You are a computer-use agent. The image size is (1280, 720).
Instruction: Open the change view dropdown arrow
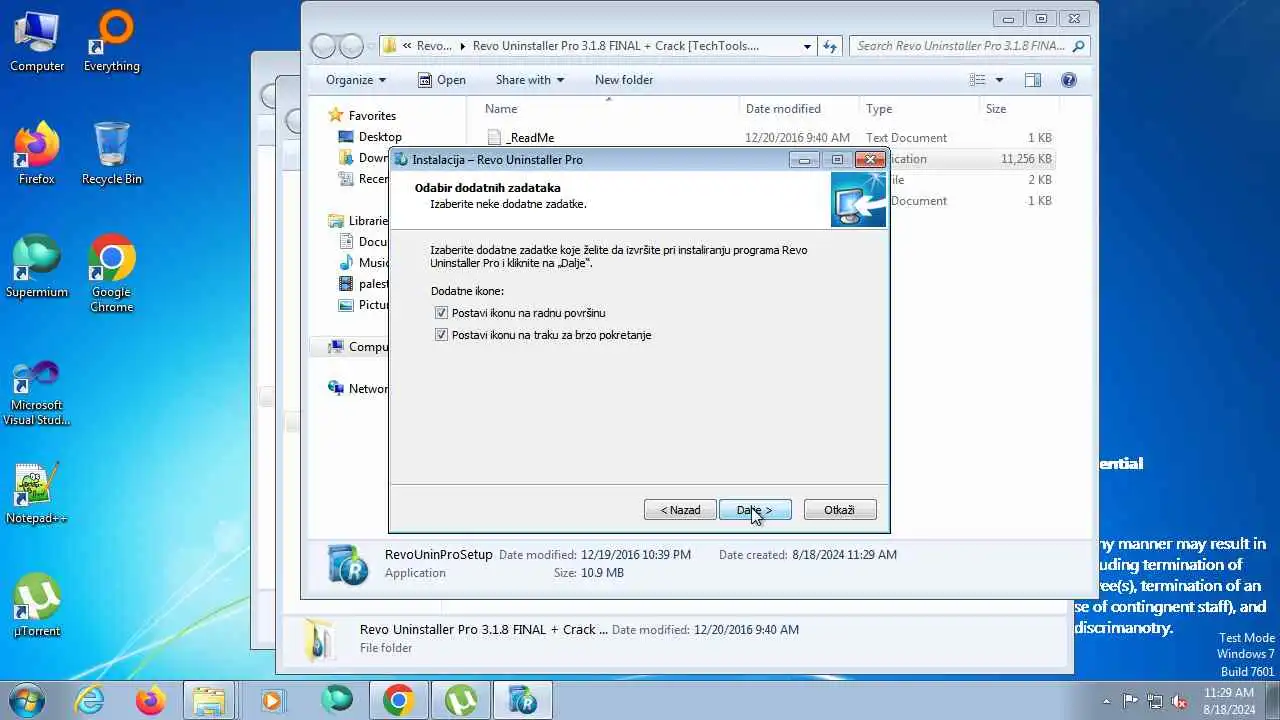[x=999, y=80]
